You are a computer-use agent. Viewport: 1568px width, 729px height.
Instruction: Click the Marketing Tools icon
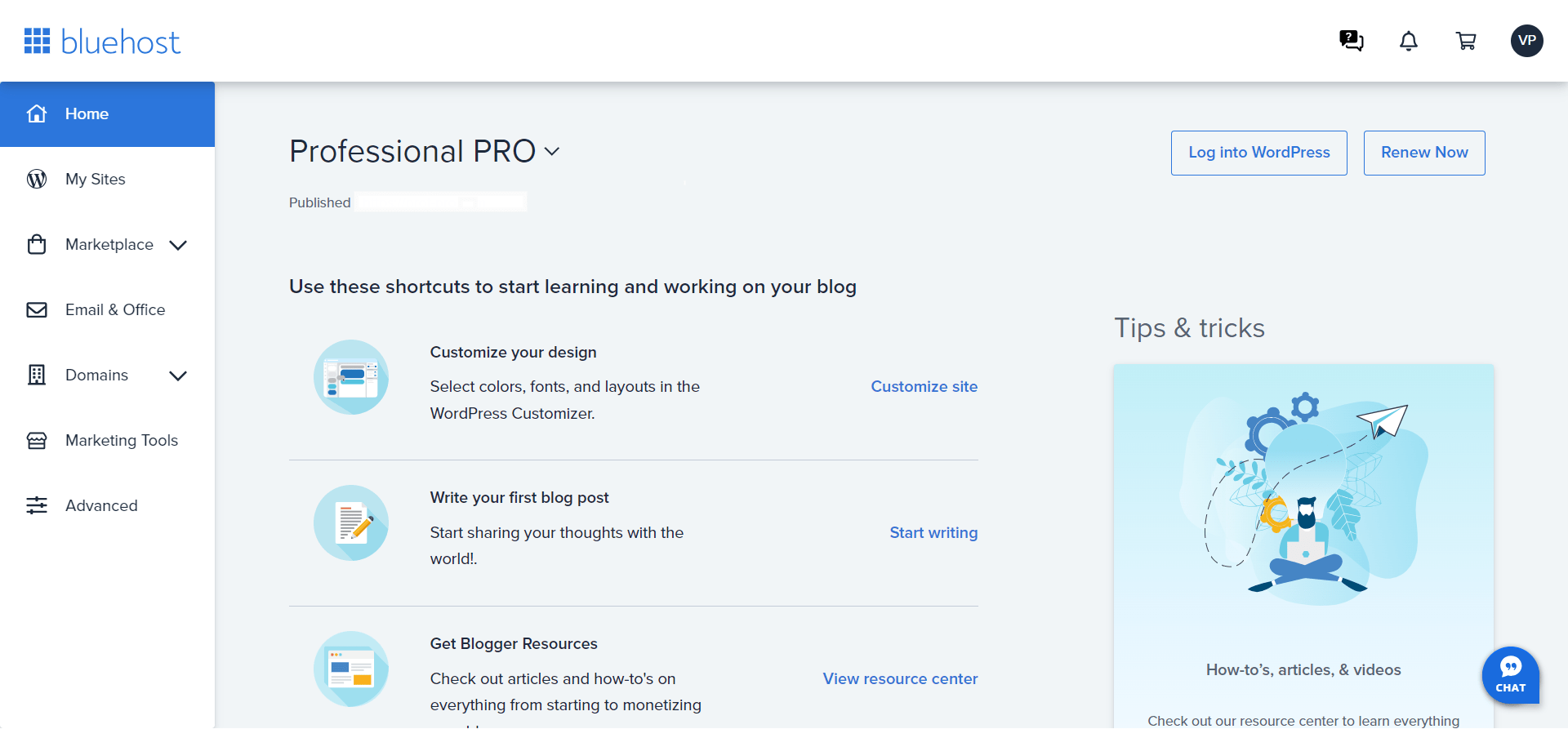pyautogui.click(x=37, y=440)
